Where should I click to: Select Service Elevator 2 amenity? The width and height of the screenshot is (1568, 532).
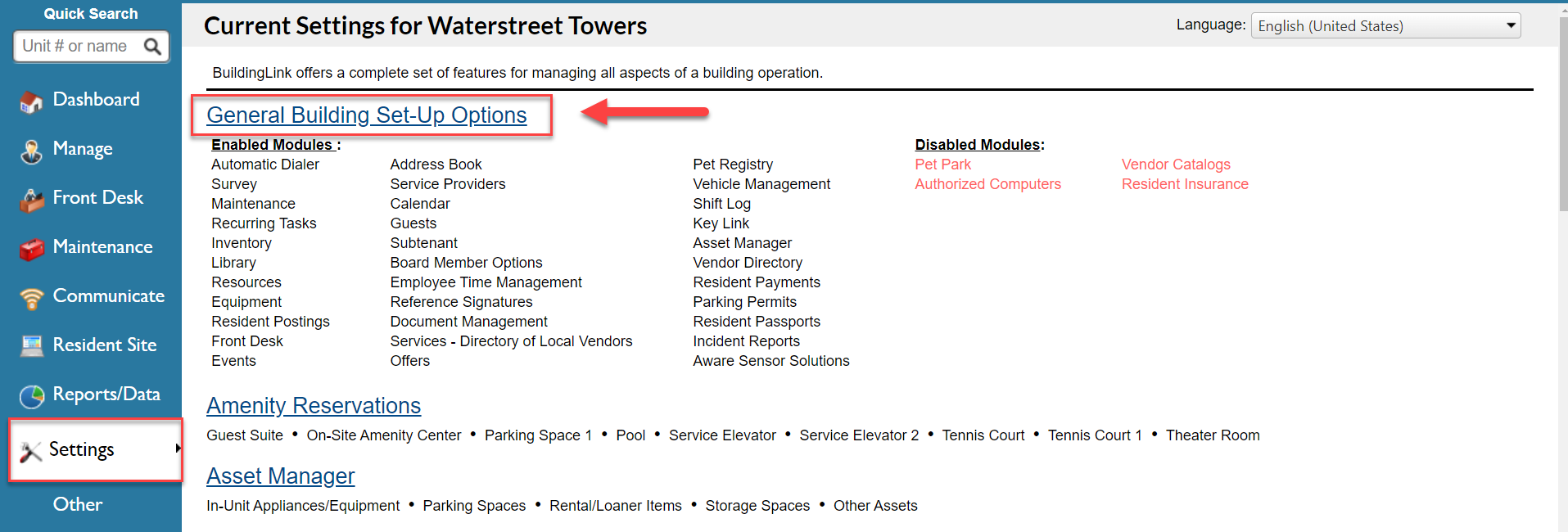(859, 435)
